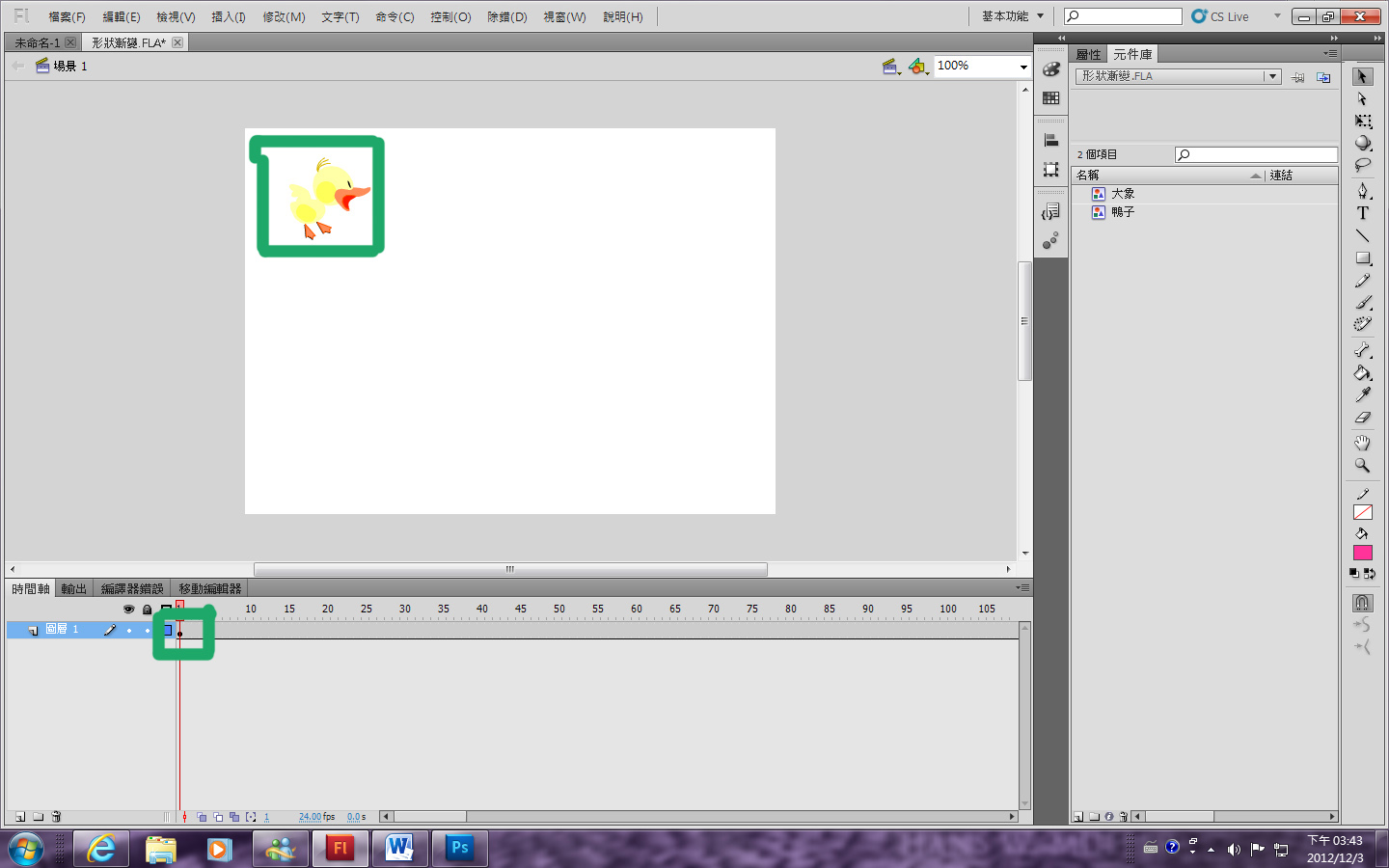Select the Pen tool
The width and height of the screenshot is (1389, 868).
point(1362,191)
